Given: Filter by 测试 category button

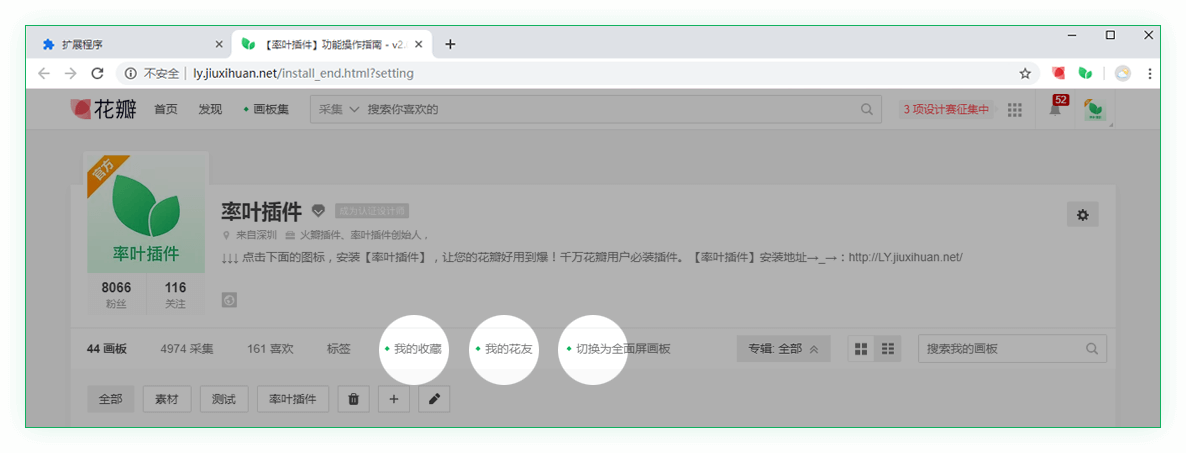Looking at the screenshot, I should (225, 399).
